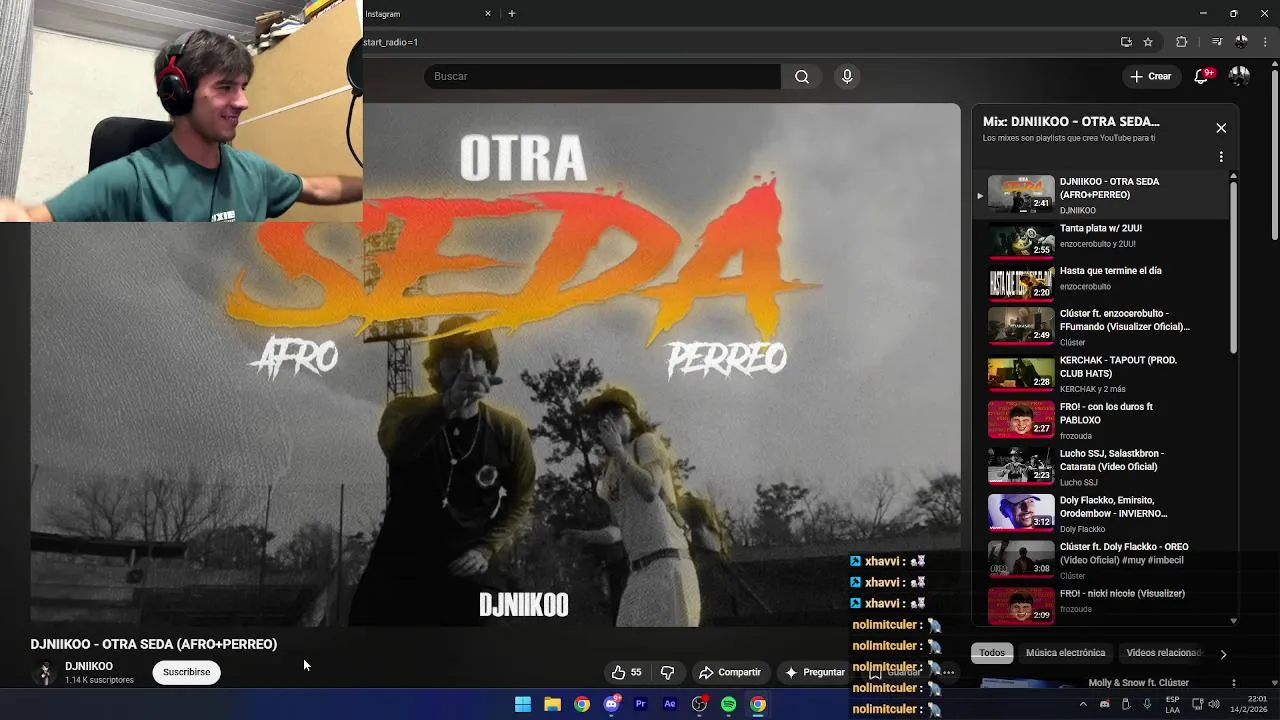Dislike the video with thumbs down
This screenshot has width=1280, height=720.
[x=667, y=672]
